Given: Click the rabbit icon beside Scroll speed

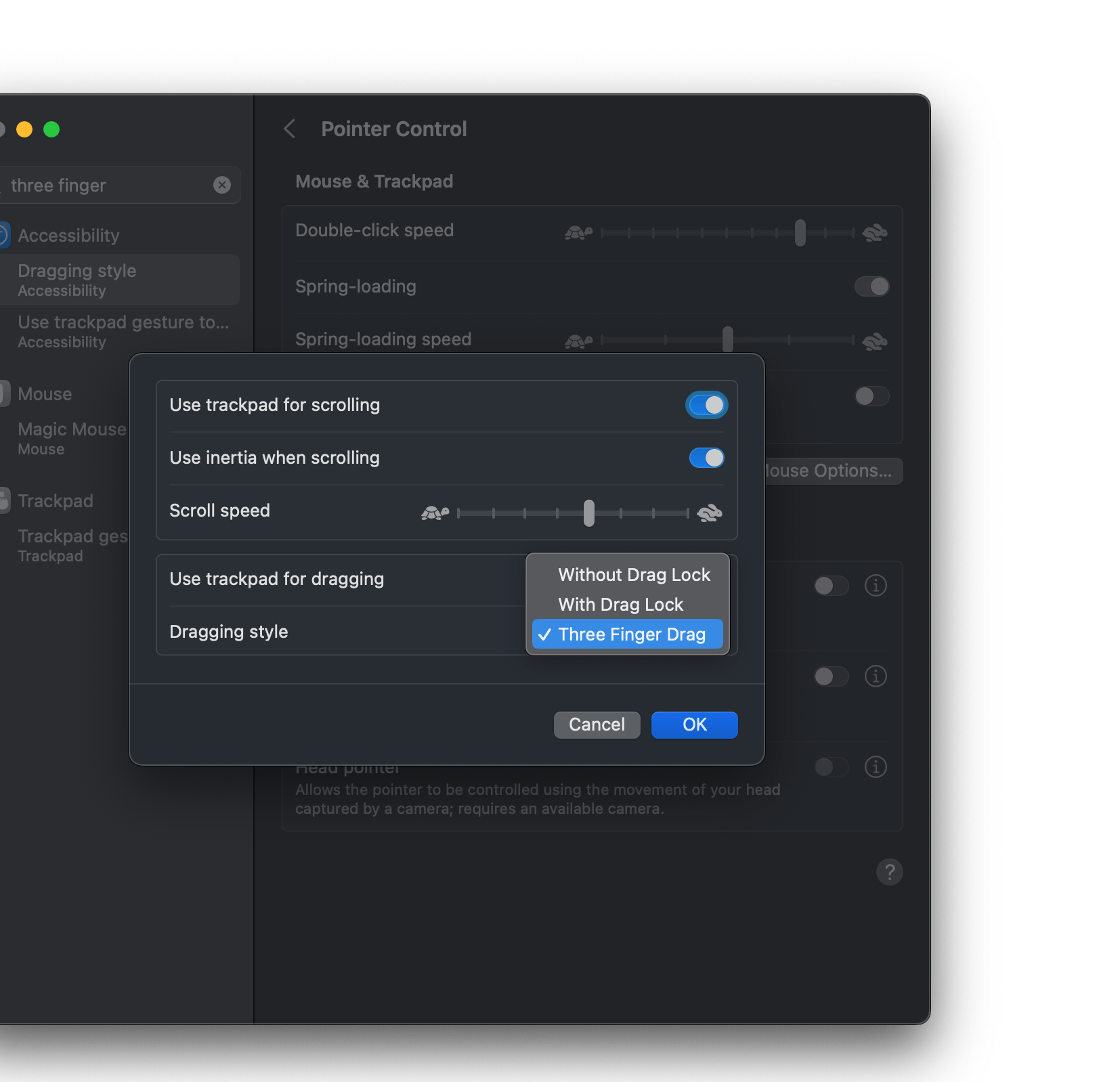Looking at the screenshot, I should (709, 513).
